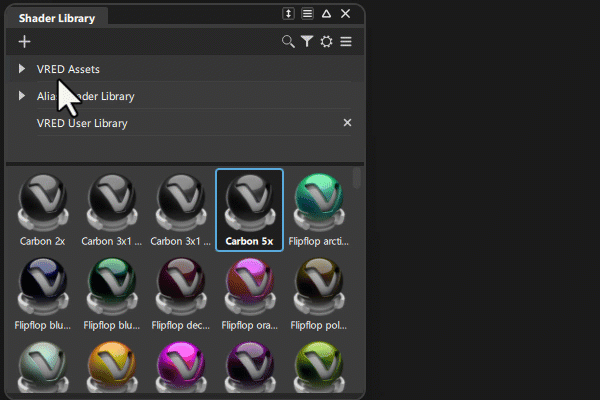Screen dimensions: 600x400
Task: Remove VRED User Library with its X
Action: (x=347, y=122)
